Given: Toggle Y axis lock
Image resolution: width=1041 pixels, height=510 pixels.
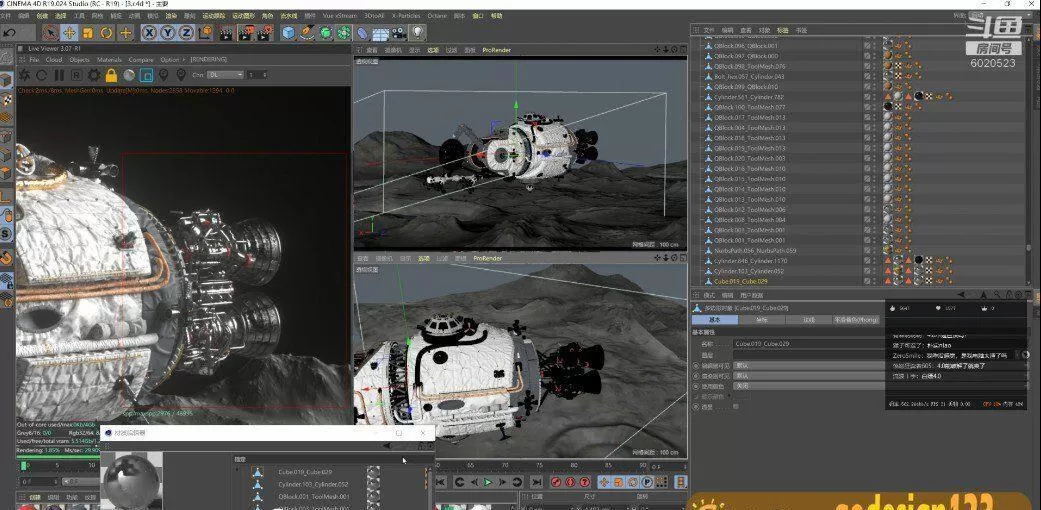Looking at the screenshot, I should pos(168,33).
